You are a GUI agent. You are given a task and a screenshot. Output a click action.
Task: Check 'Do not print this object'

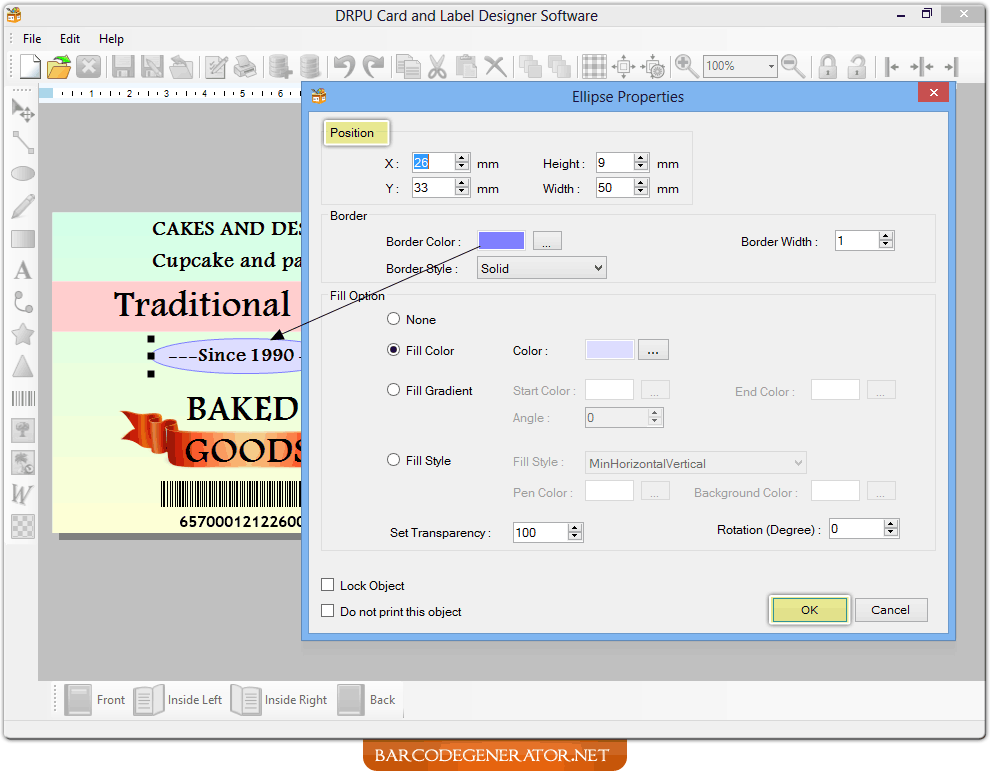point(327,610)
